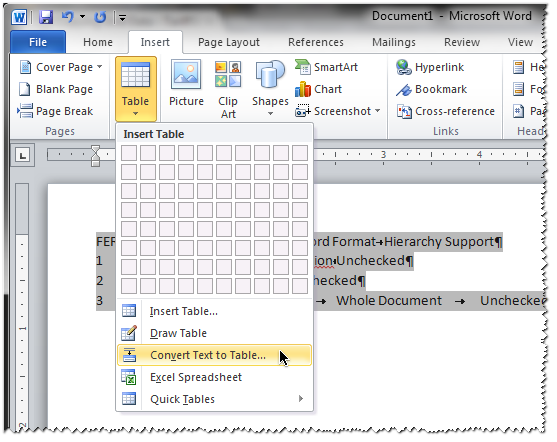
Task: Choose Convert Text to Table menu item
Action: tap(214, 355)
